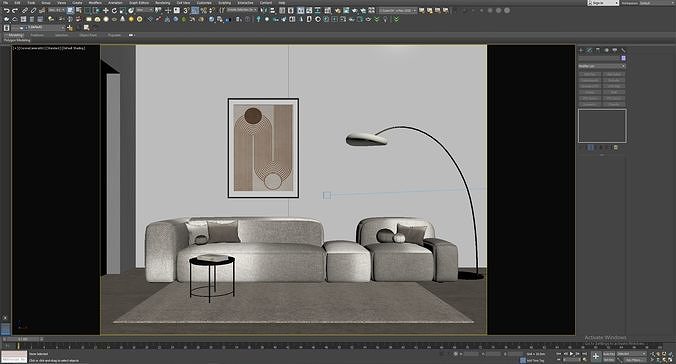Viewport: 676px width, 364px height.
Task: Open the reference coordinate system dropdown
Action: click(145, 10)
